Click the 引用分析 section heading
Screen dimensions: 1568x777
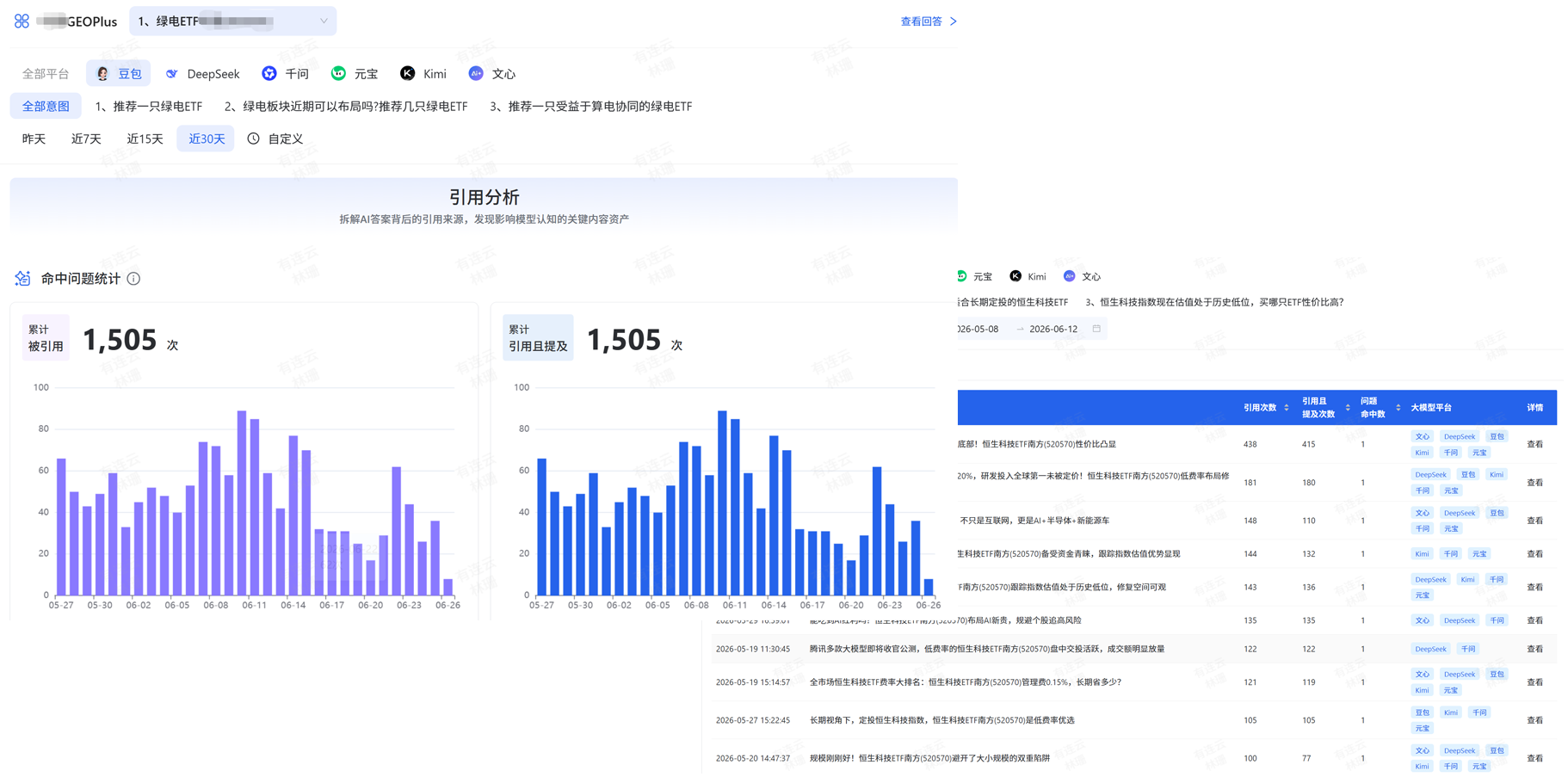click(x=484, y=197)
